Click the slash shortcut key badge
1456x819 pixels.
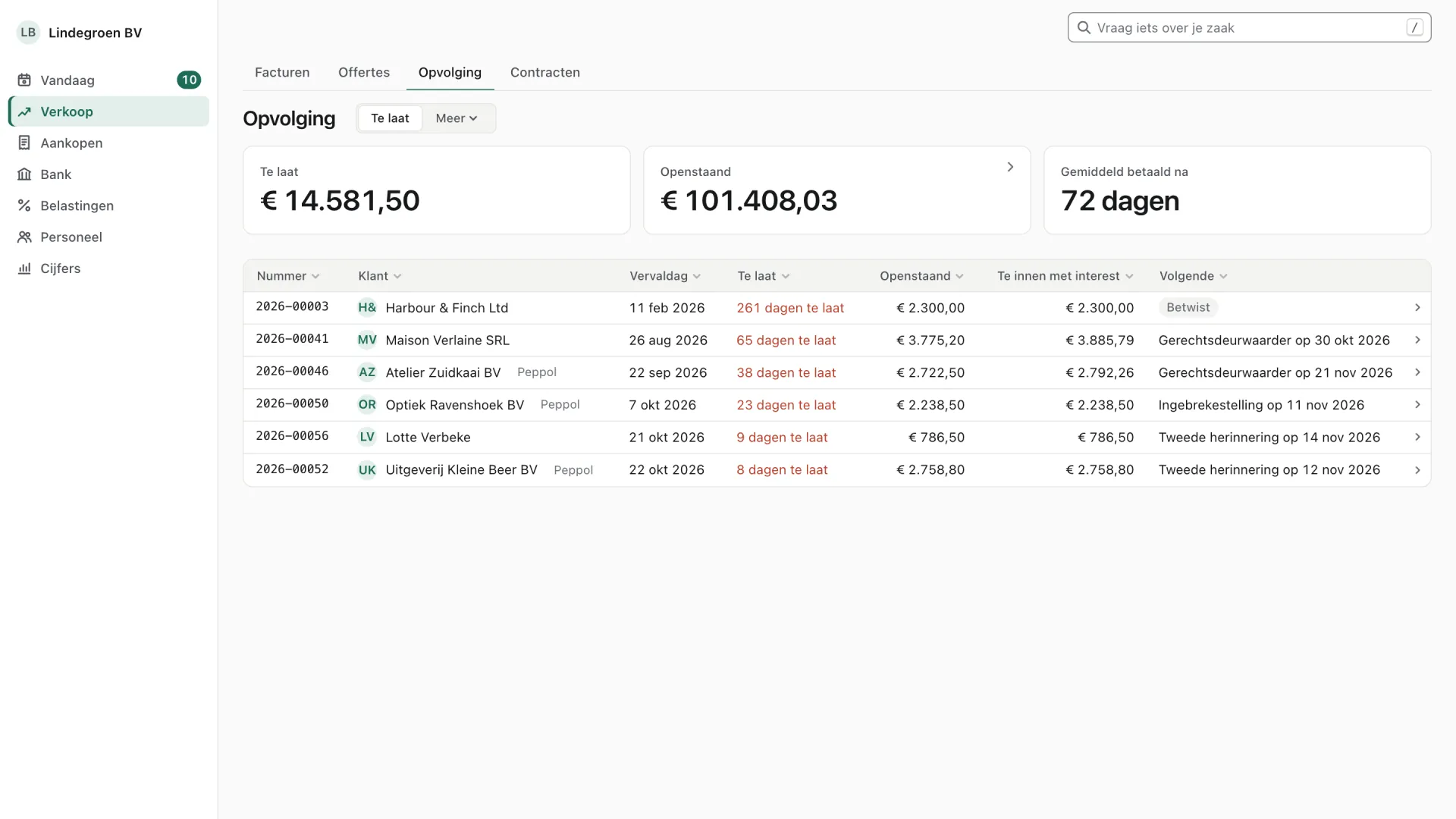(1414, 27)
